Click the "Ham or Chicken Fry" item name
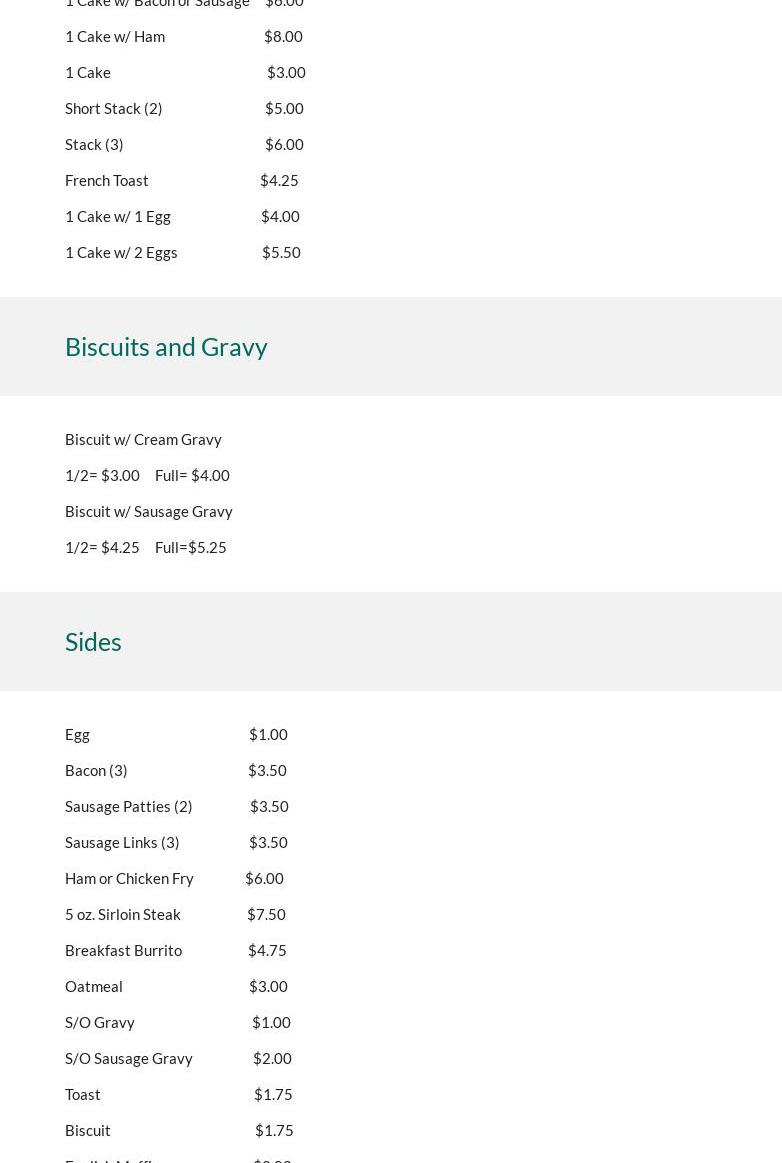 [129, 878]
